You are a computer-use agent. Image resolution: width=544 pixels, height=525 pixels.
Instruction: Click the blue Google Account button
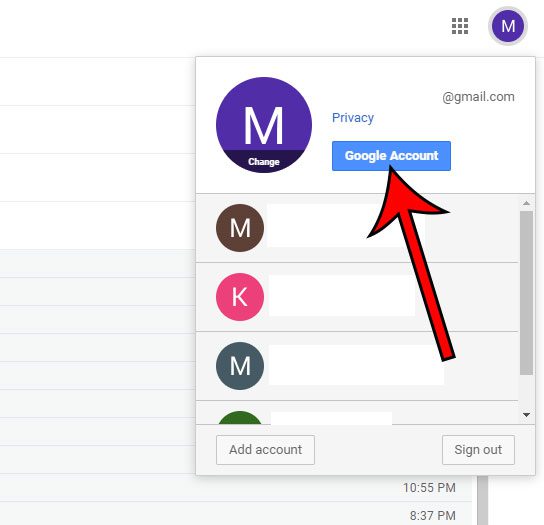click(x=391, y=156)
